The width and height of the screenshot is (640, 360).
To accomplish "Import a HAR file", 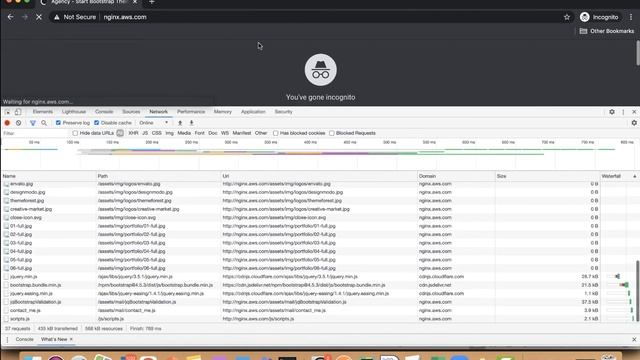I will click(180, 123).
